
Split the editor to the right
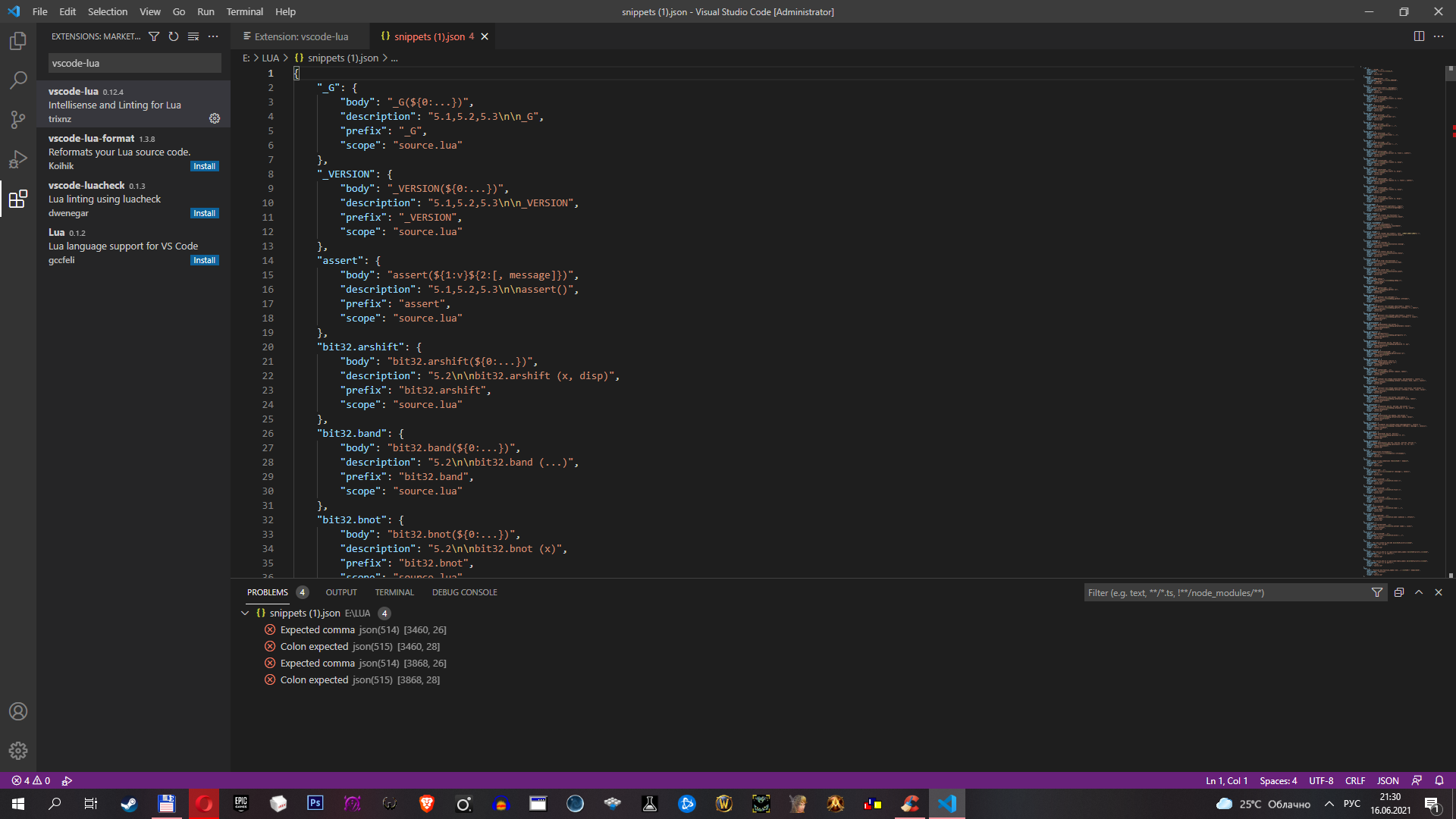click(1419, 36)
